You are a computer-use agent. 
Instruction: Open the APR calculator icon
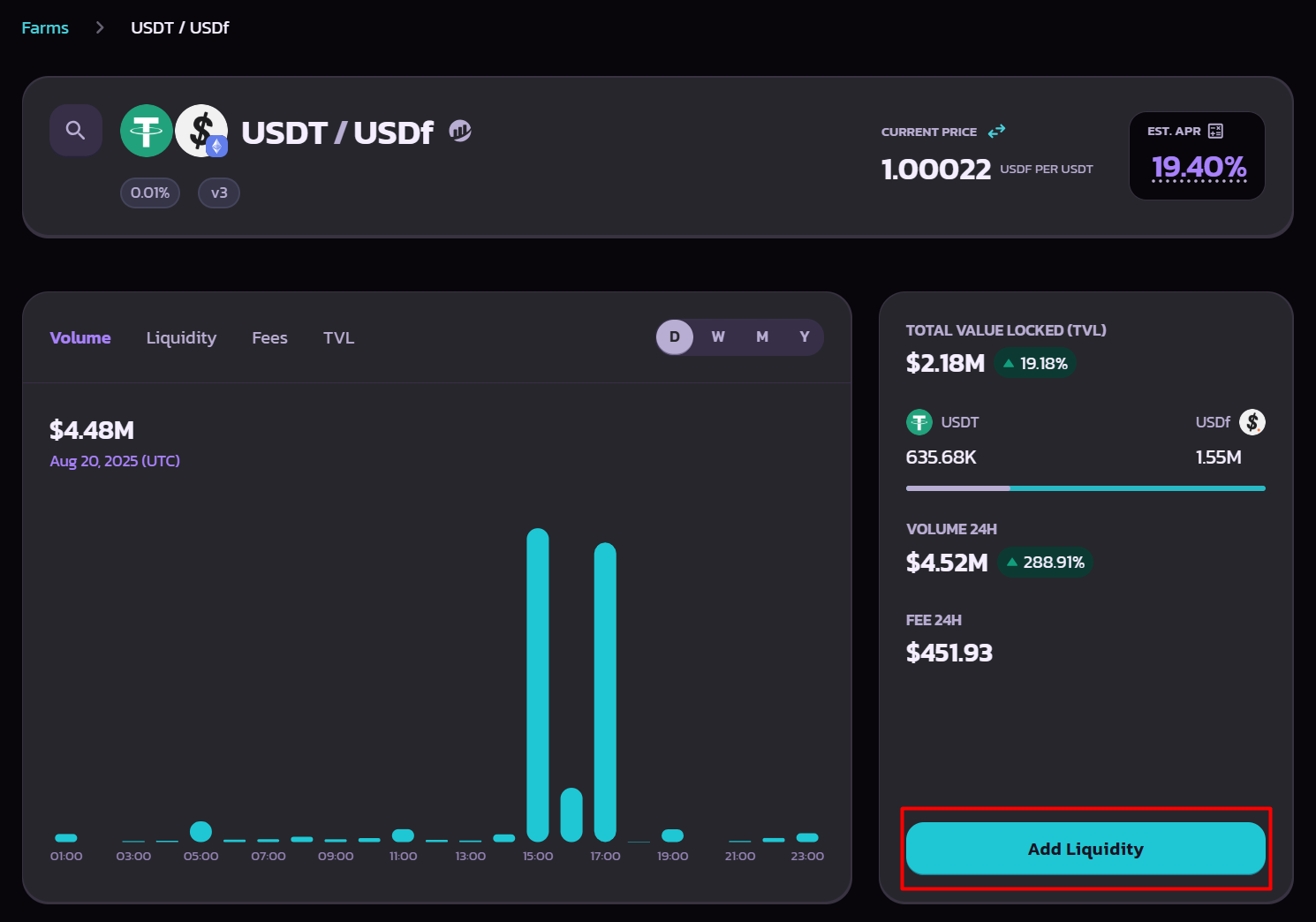[1215, 131]
